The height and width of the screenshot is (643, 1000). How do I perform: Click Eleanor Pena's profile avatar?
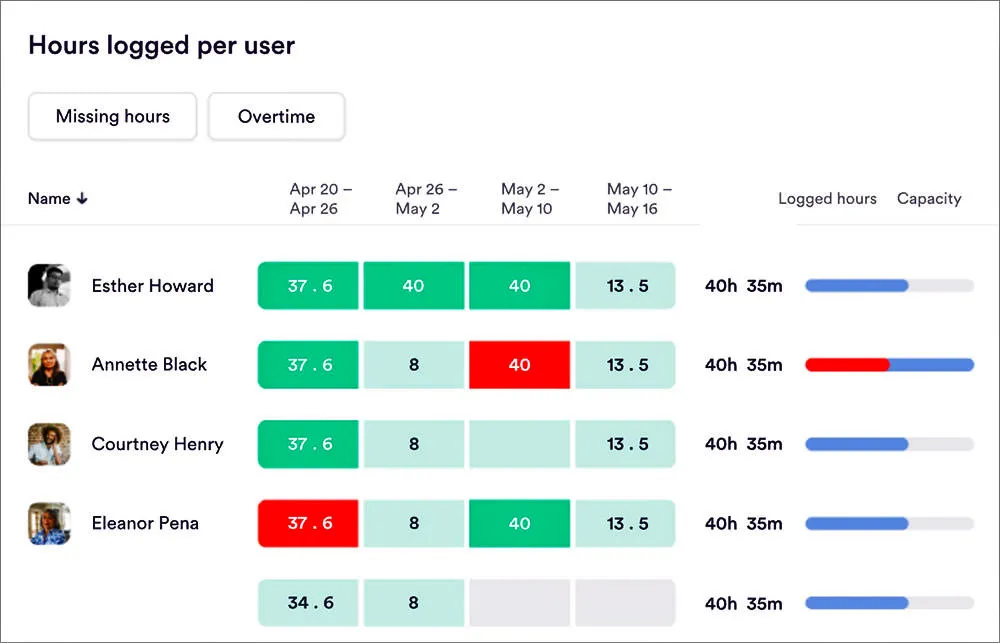(49, 523)
